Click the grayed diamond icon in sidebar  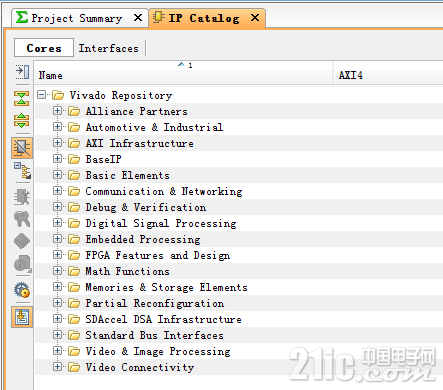22,241
